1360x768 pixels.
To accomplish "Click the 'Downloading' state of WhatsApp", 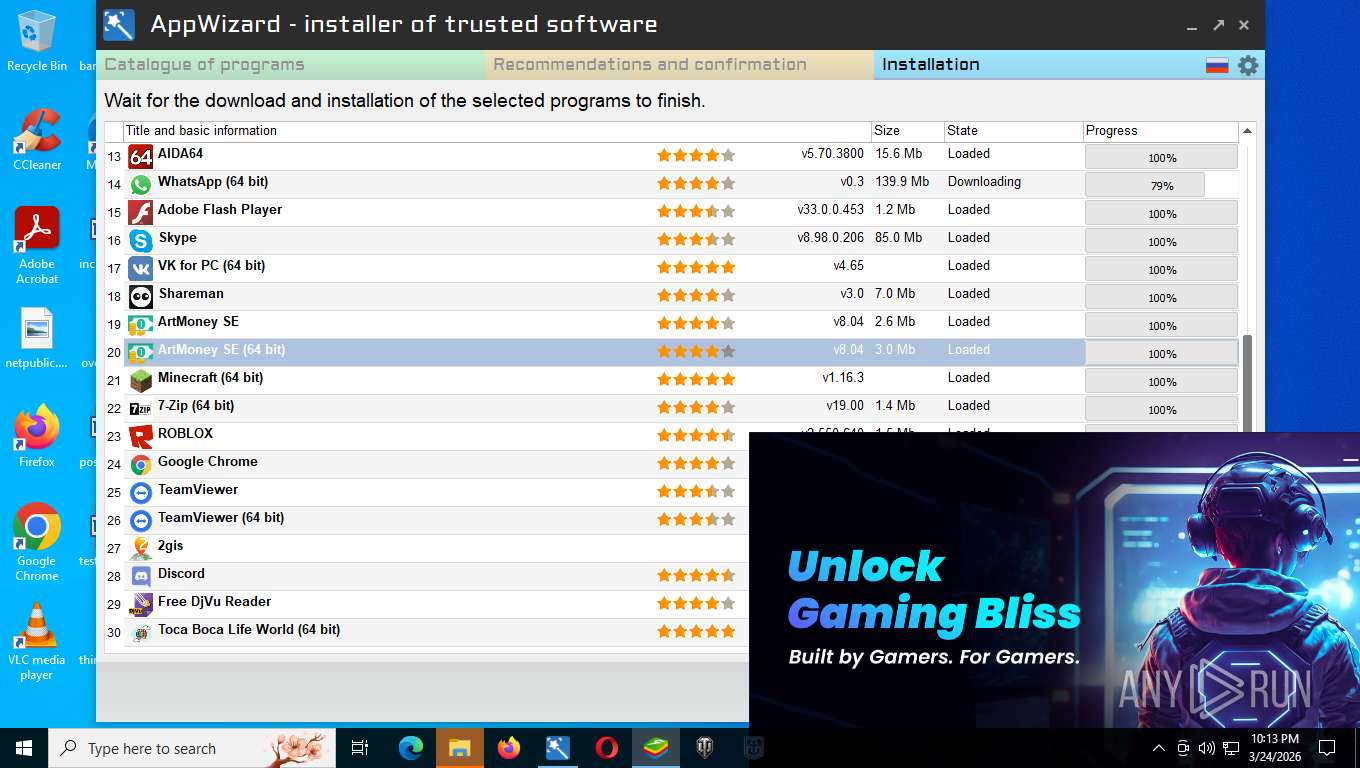I will [x=984, y=182].
